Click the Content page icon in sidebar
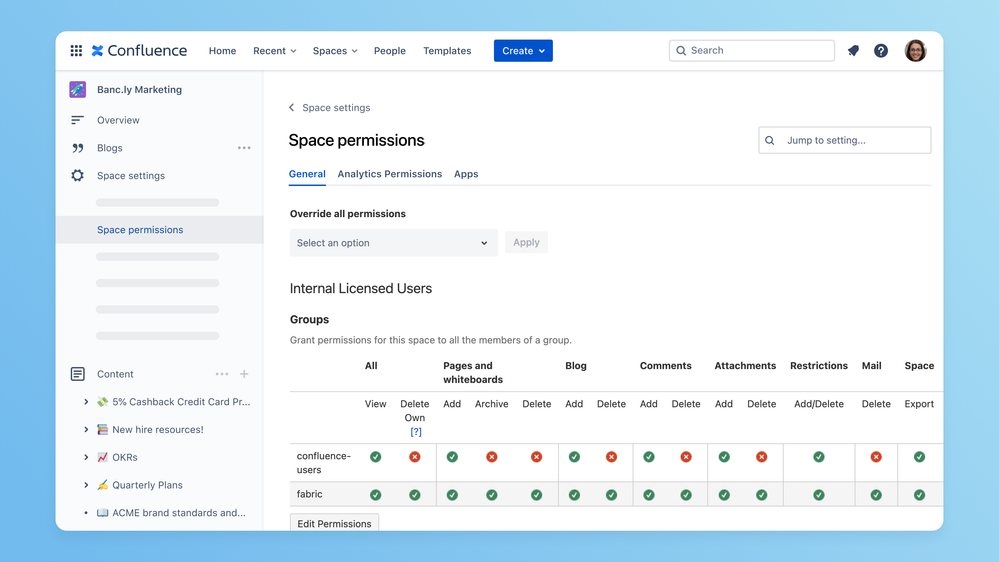The image size is (999, 562). pyautogui.click(x=78, y=374)
